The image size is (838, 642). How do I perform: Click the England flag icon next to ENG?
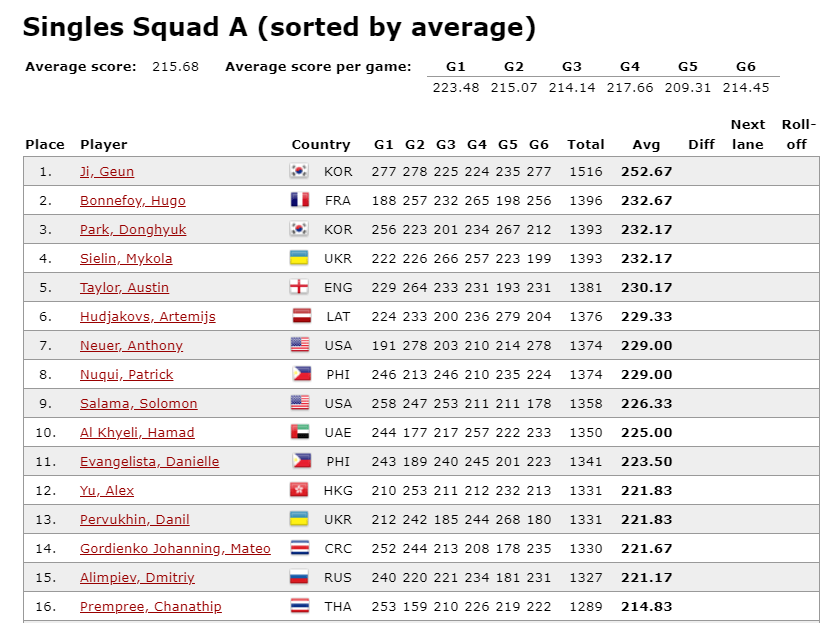tap(299, 287)
